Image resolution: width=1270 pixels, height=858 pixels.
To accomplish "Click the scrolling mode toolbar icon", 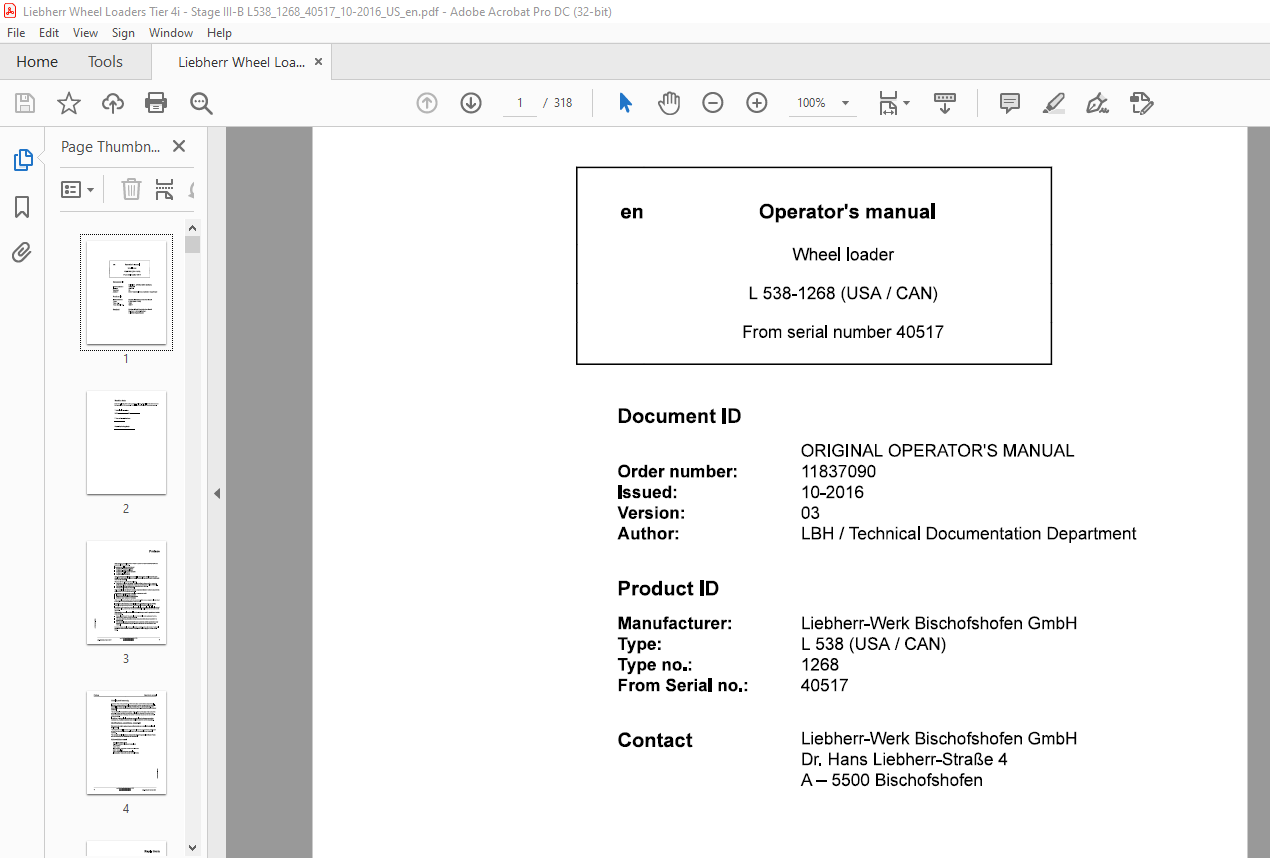I will point(945,103).
